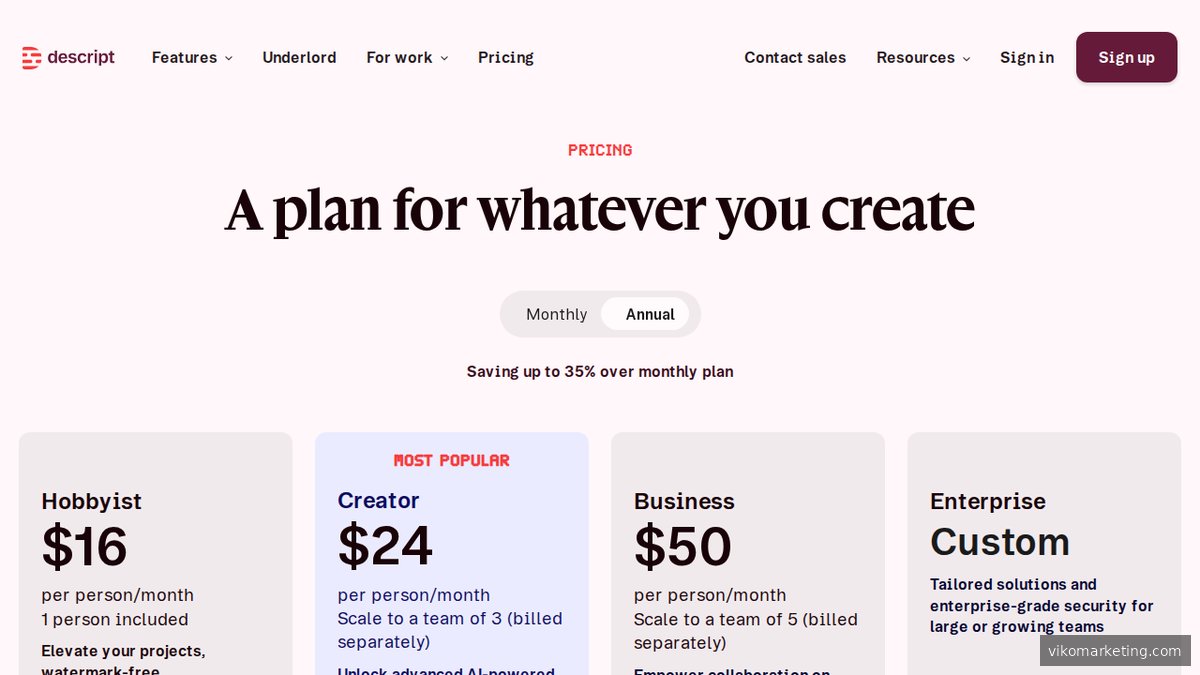Click the Sign up button

click(x=1126, y=57)
